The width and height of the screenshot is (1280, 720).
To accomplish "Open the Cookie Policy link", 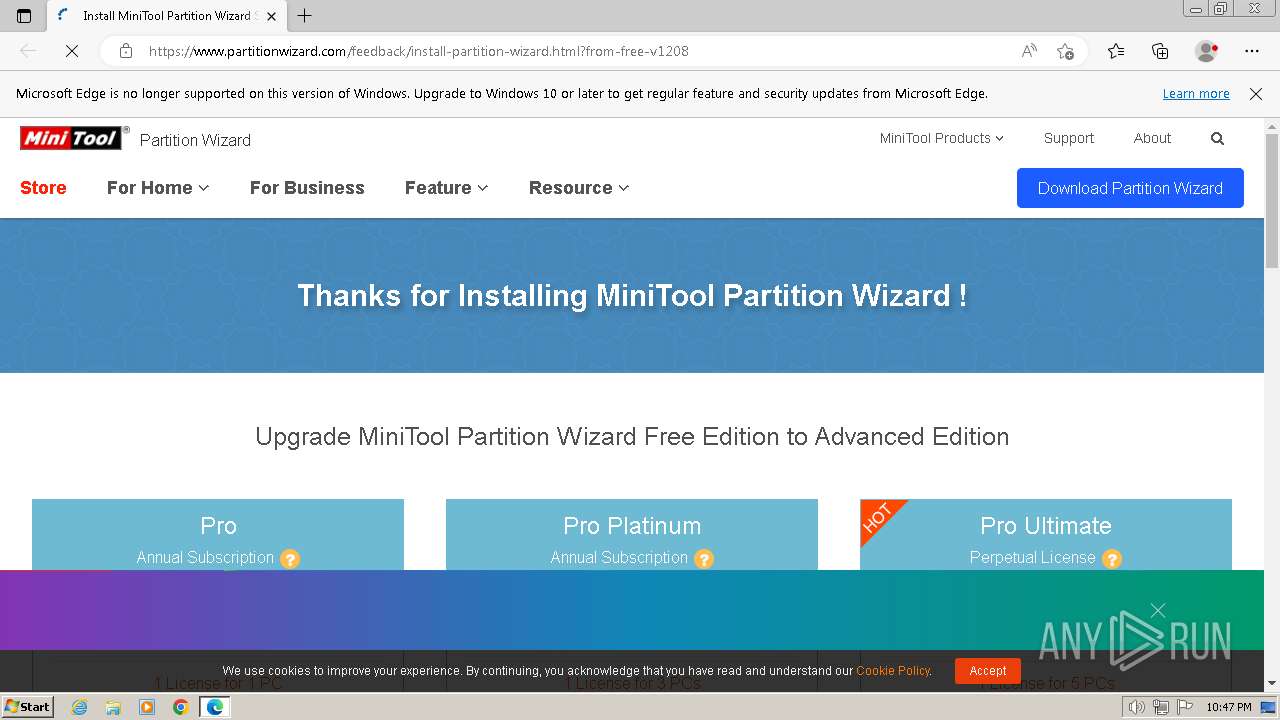I will click(893, 671).
